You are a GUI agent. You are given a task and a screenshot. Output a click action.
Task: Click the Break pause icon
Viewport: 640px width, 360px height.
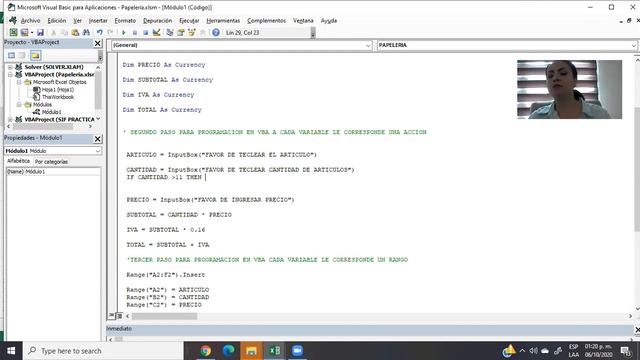click(x=135, y=32)
